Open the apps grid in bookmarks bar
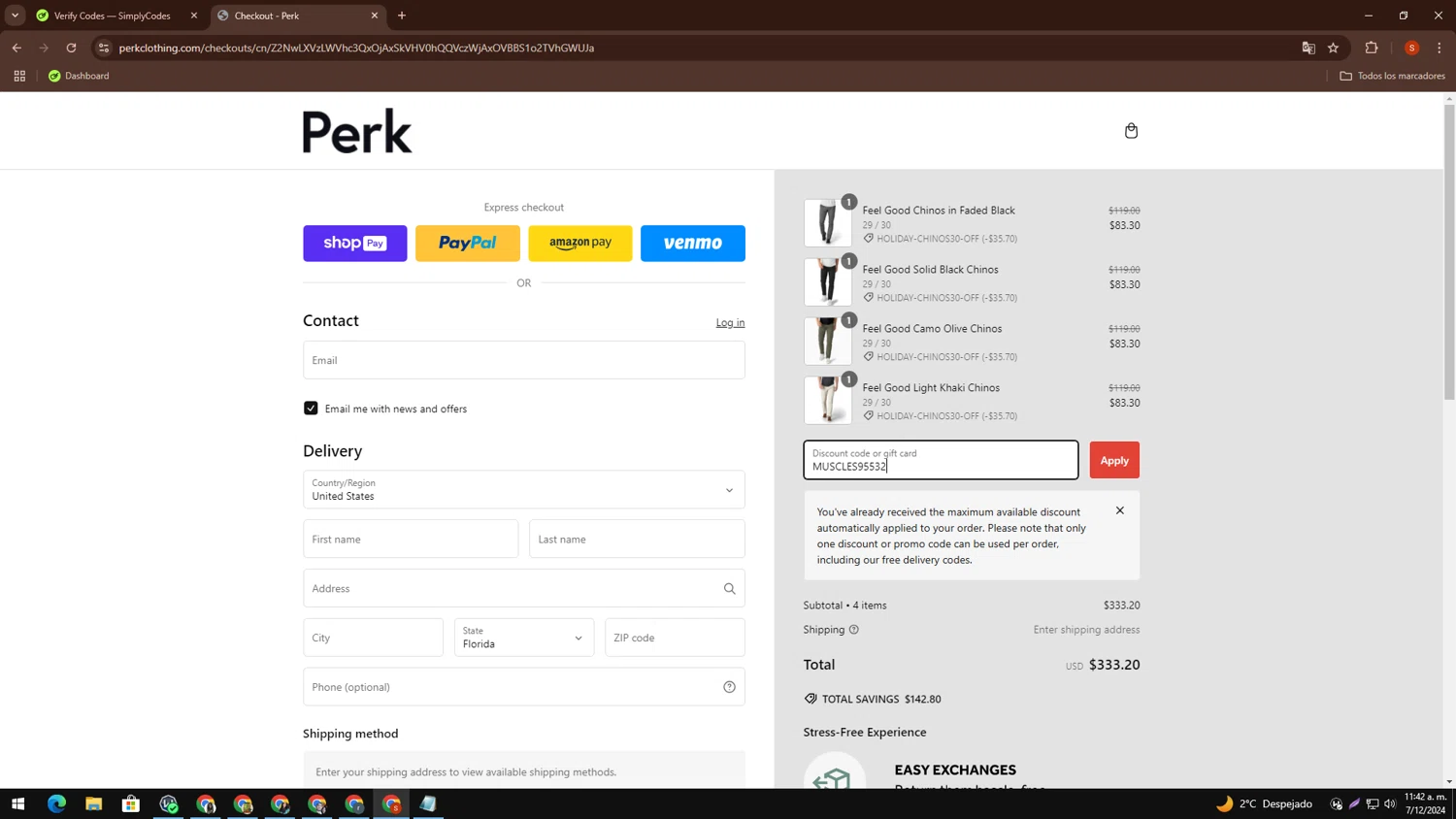This screenshot has width=1456, height=819. [x=19, y=76]
